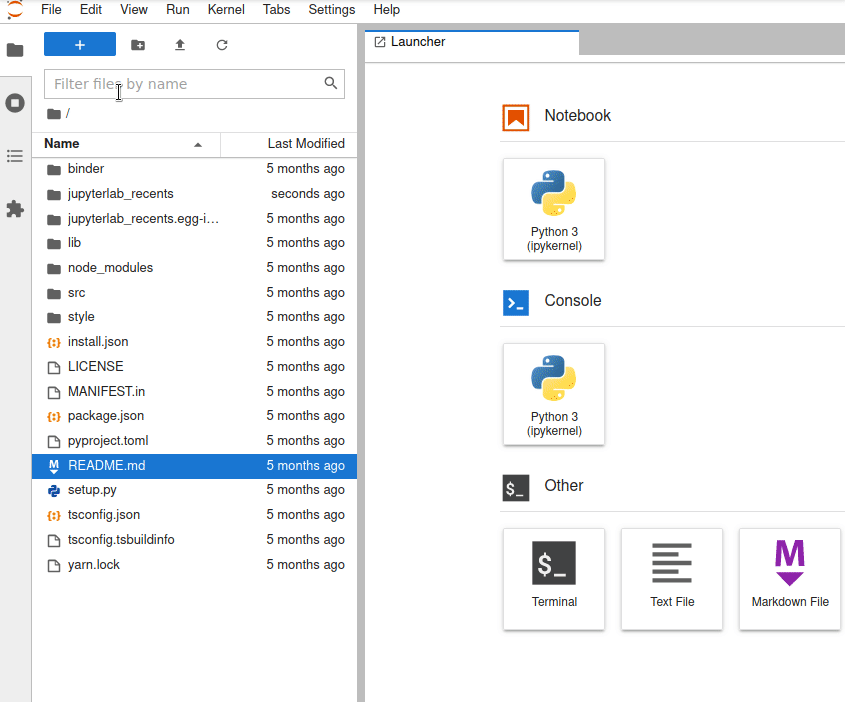Click the search magnifier icon in filter box
Screen dimensions: 845x702
(331, 83)
